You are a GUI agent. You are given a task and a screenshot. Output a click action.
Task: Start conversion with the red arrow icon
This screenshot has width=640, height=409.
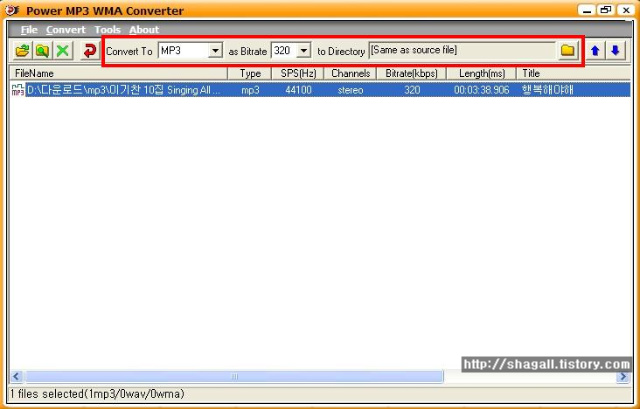[x=89, y=51]
